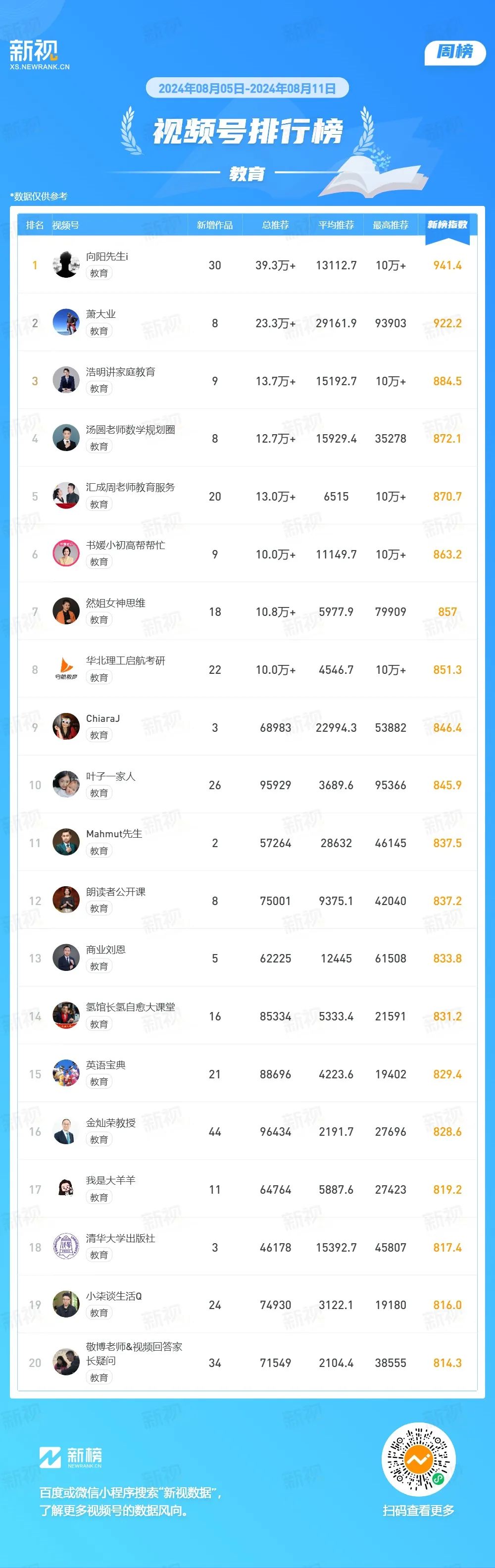Screen dimensions: 495x1568
Task: Click the avatar of 英语宝典
Action: coord(66,1073)
